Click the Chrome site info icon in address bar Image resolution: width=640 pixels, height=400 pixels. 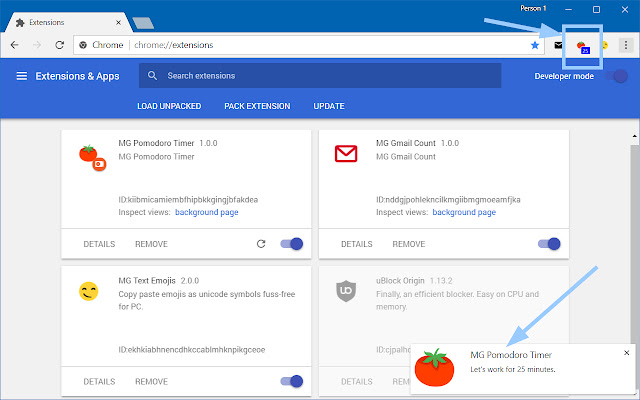tap(83, 45)
